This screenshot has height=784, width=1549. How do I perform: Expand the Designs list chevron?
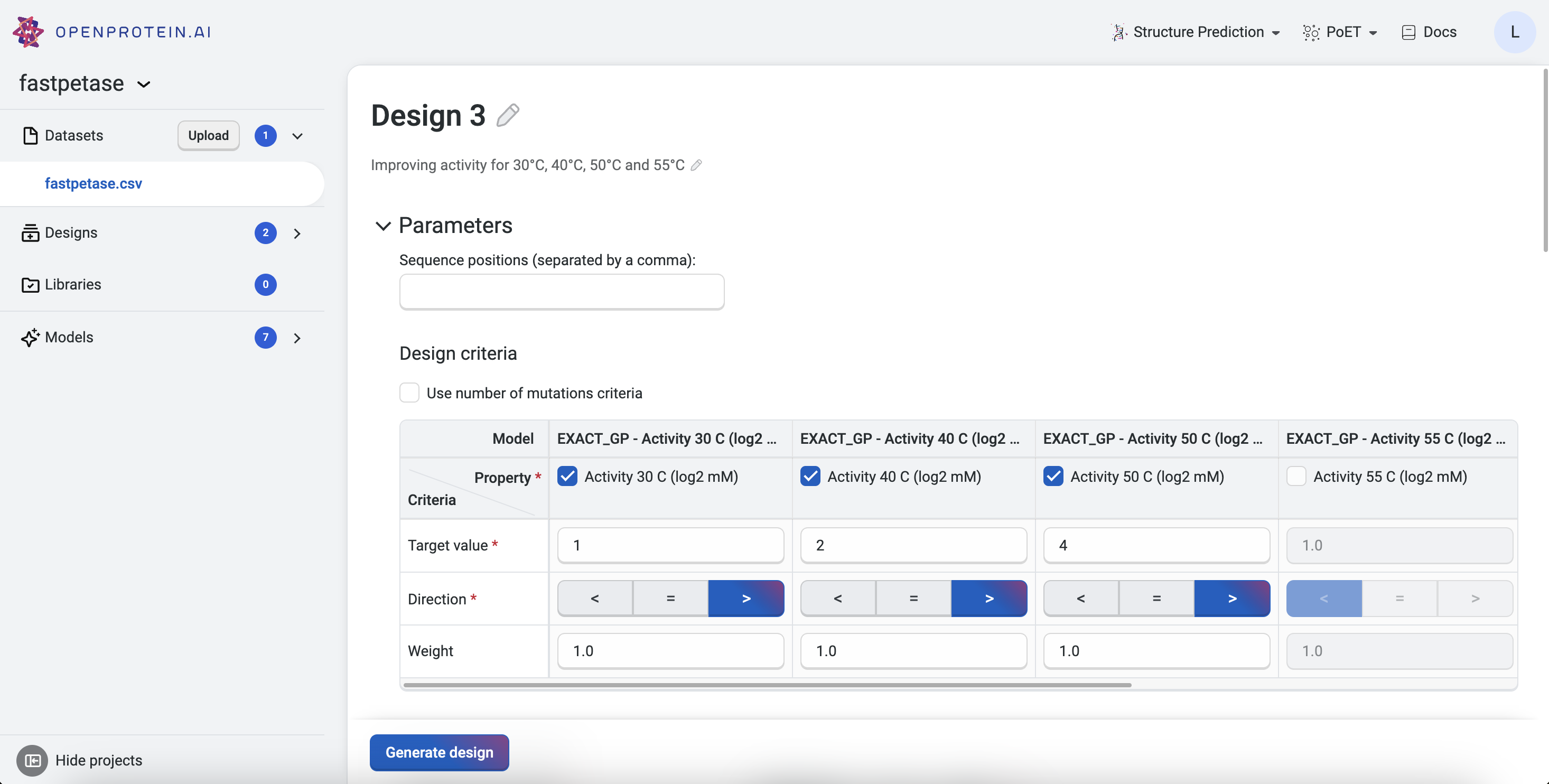pyautogui.click(x=297, y=234)
